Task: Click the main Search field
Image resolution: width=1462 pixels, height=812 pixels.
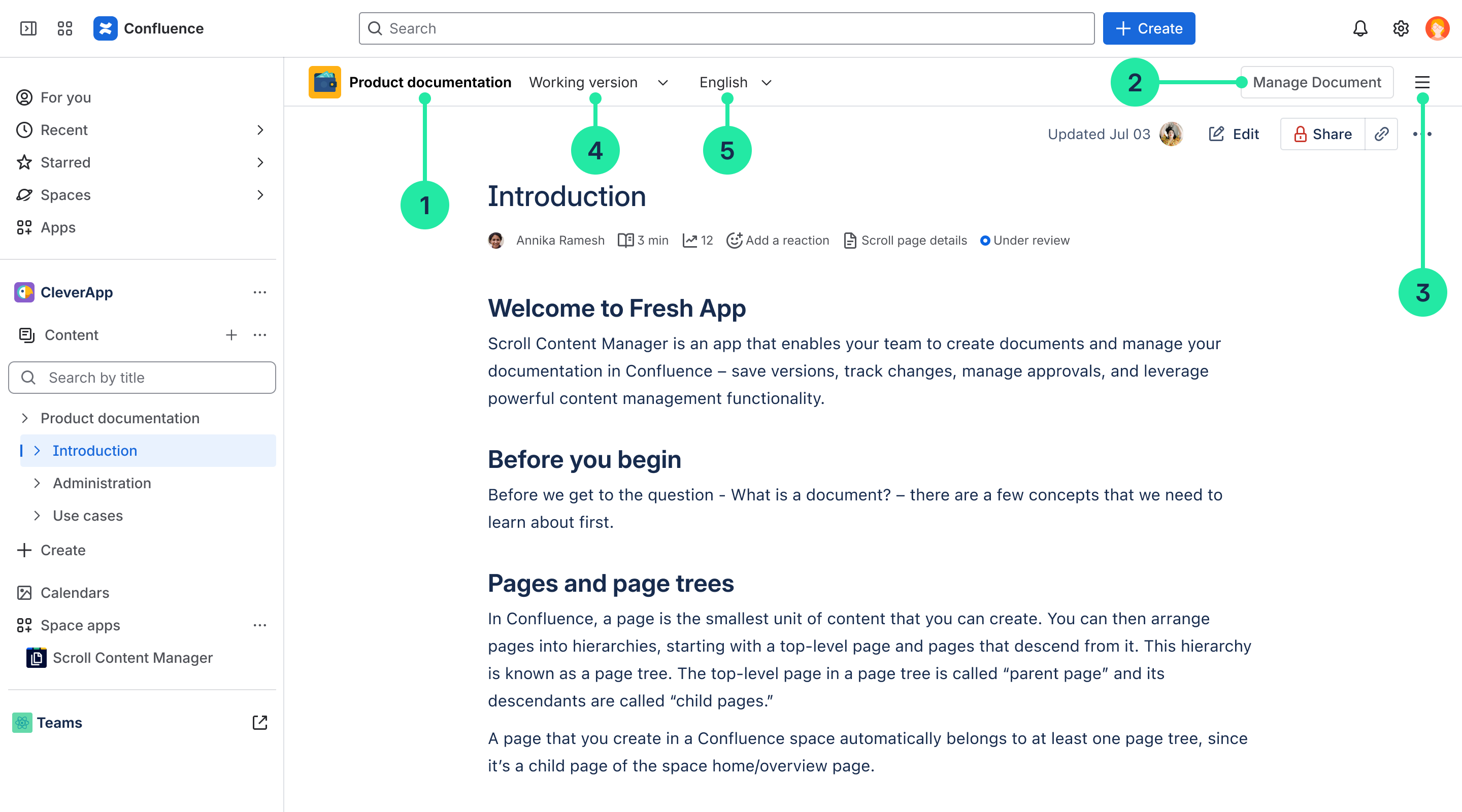Action: pos(726,28)
